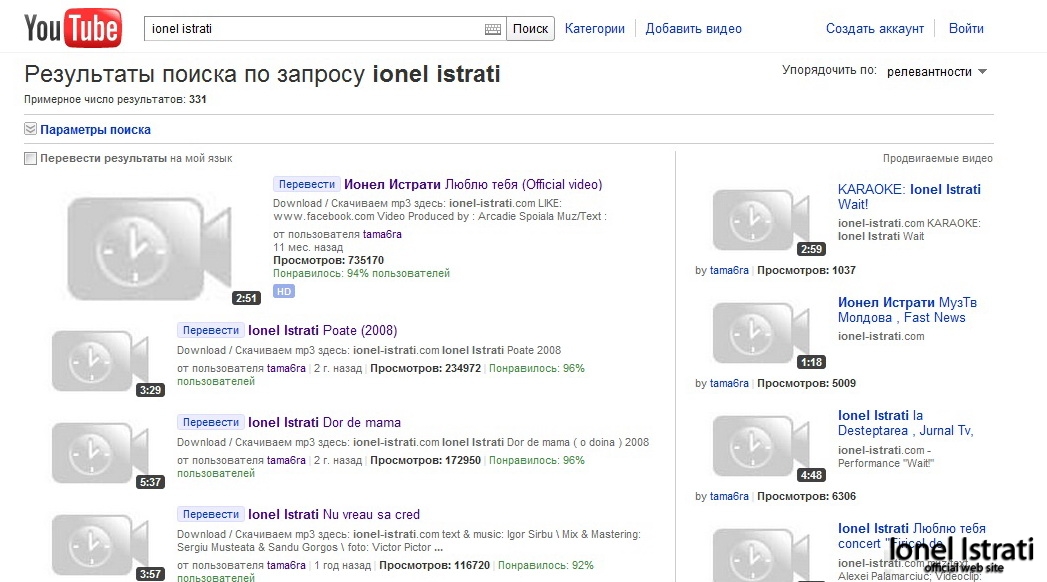
Task: Click the HD badge under first result
Action: [x=284, y=291]
